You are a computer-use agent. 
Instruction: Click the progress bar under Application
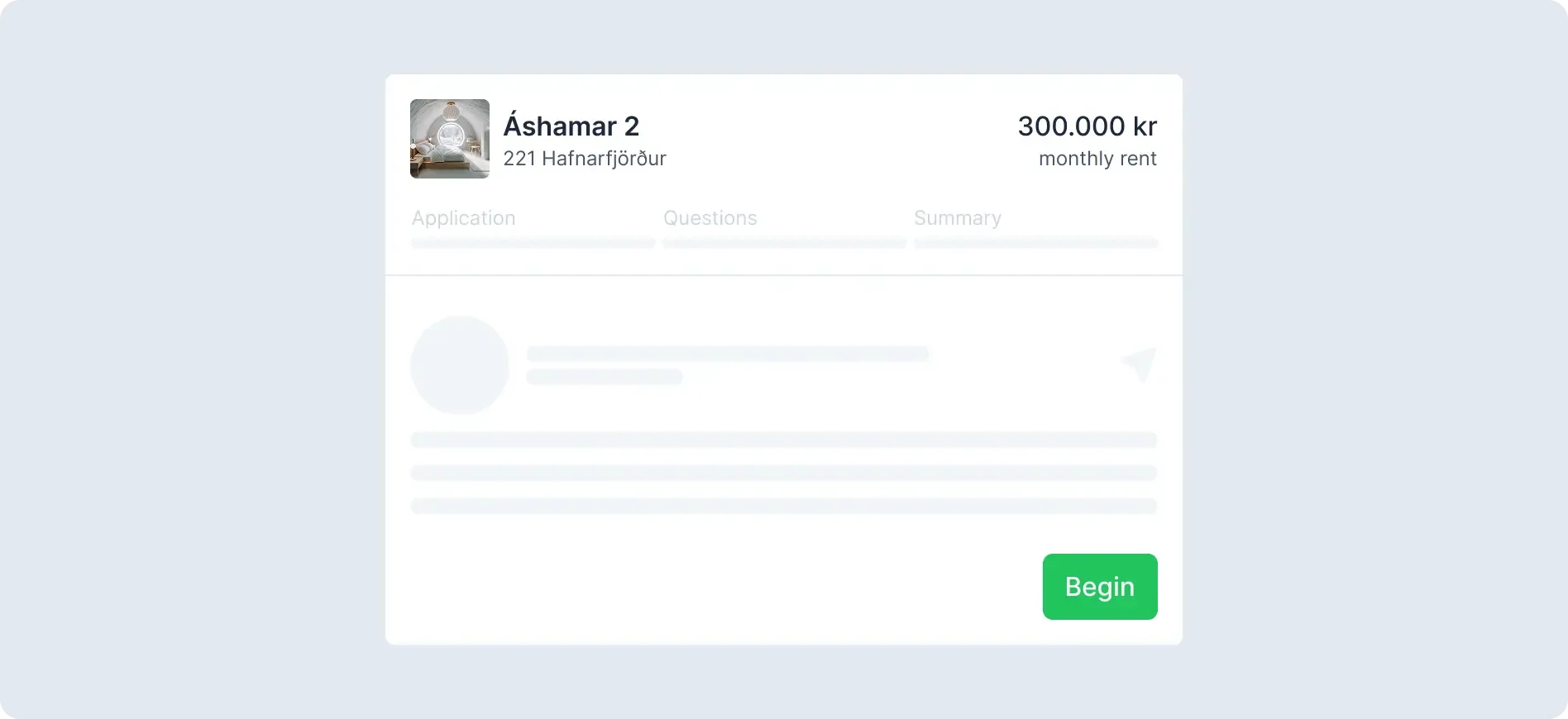[x=533, y=243]
